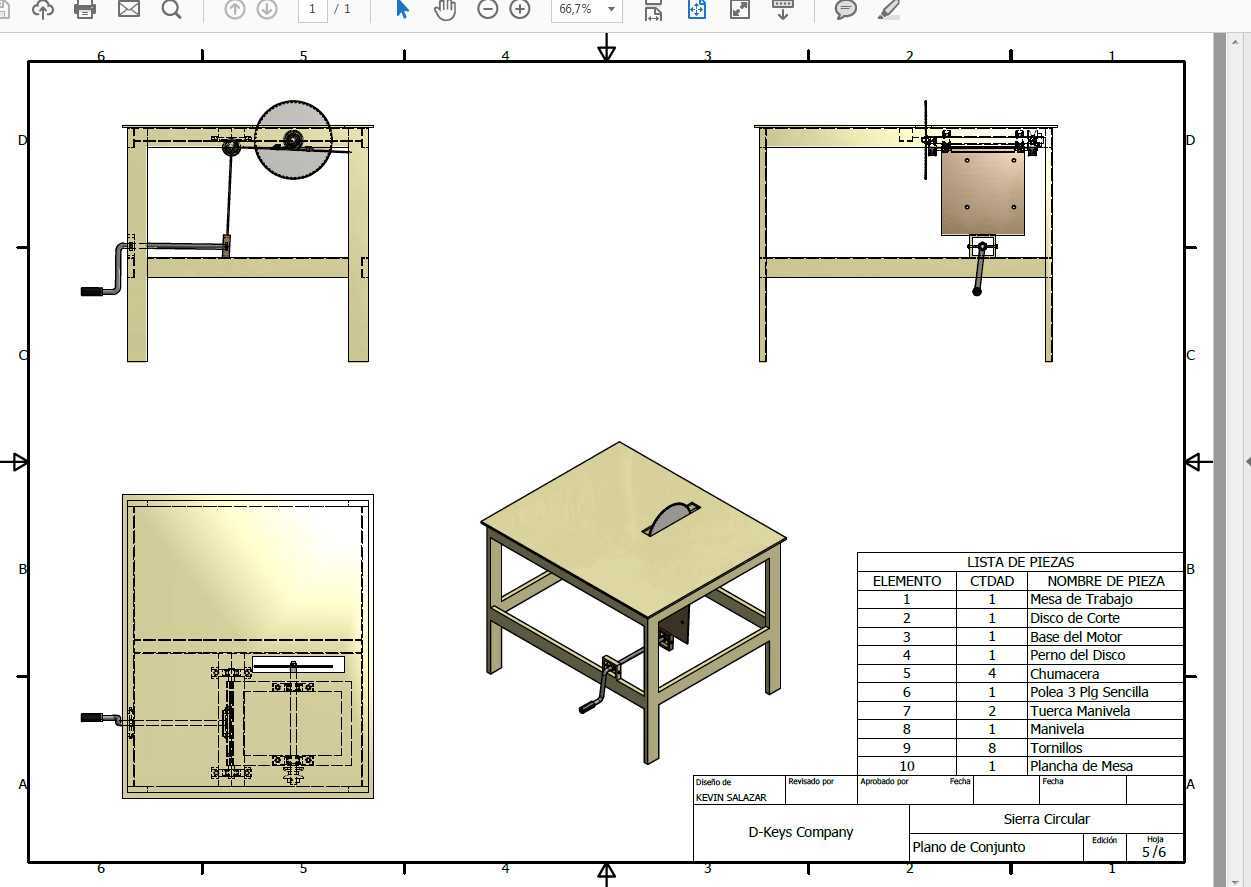Go to previous page arrow
Screen dimensions: 1251x887
click(234, 9)
